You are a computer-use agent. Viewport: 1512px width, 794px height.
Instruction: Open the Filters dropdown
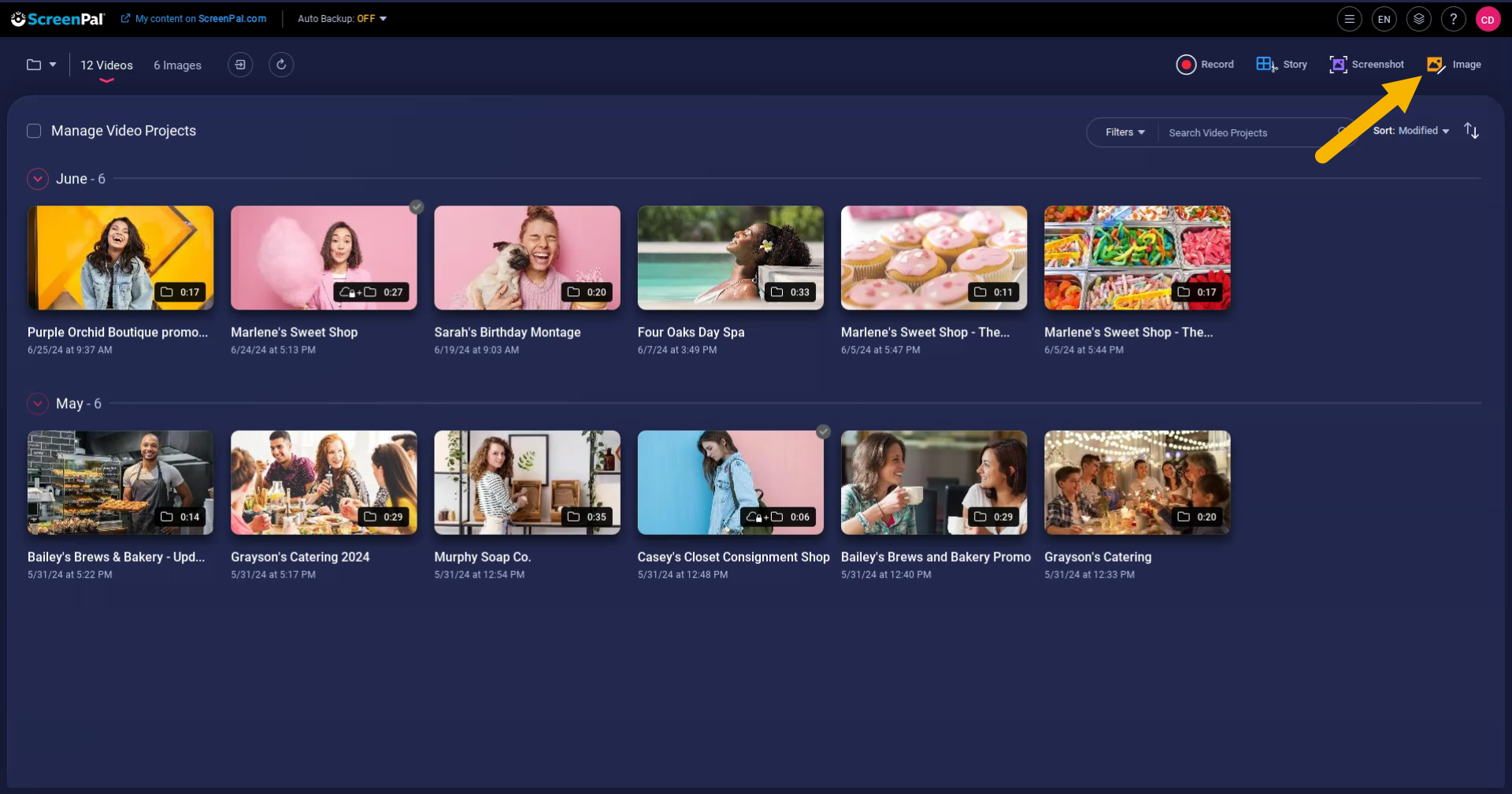[x=1125, y=132]
